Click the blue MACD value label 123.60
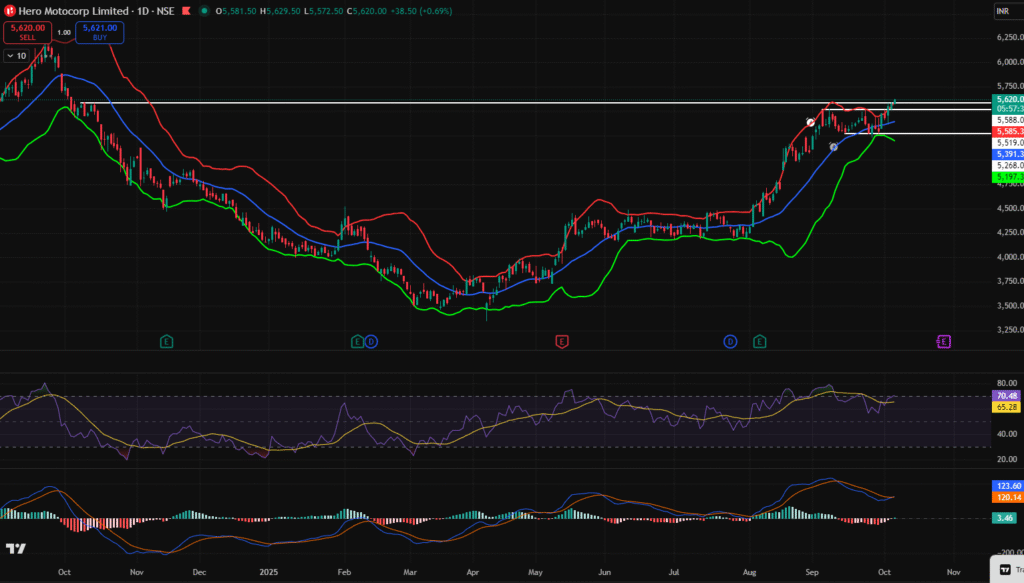This screenshot has height=583, width=1024. (1006, 485)
